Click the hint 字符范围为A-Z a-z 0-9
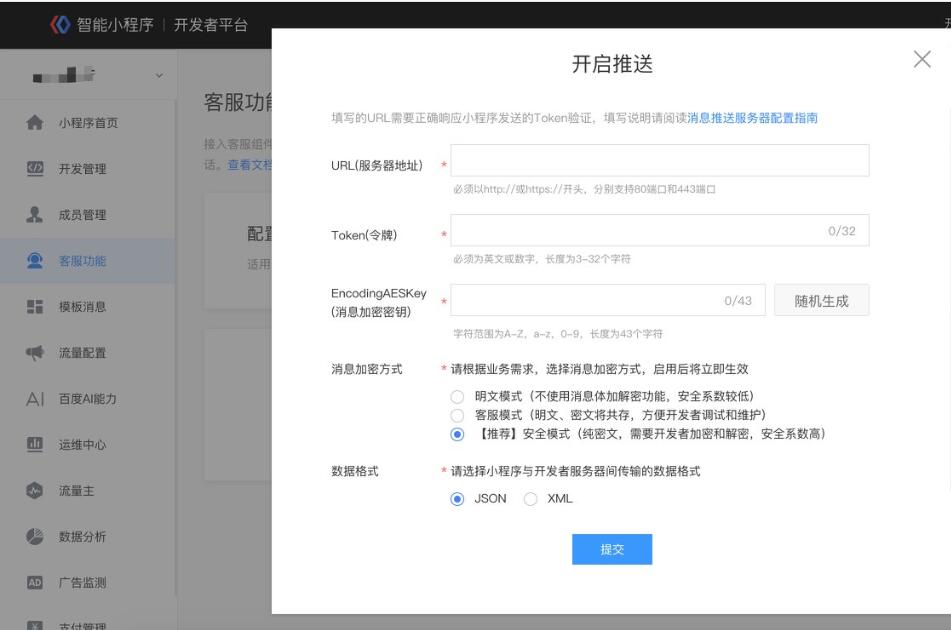951x630 pixels. pyautogui.click(x=558, y=334)
